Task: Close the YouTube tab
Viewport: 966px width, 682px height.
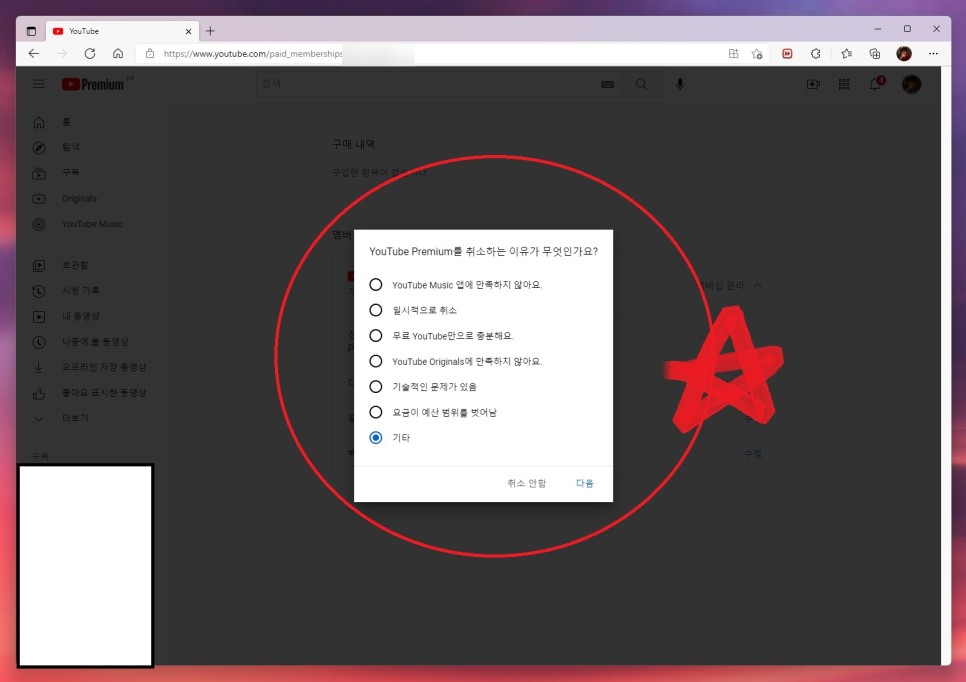Action: point(189,31)
